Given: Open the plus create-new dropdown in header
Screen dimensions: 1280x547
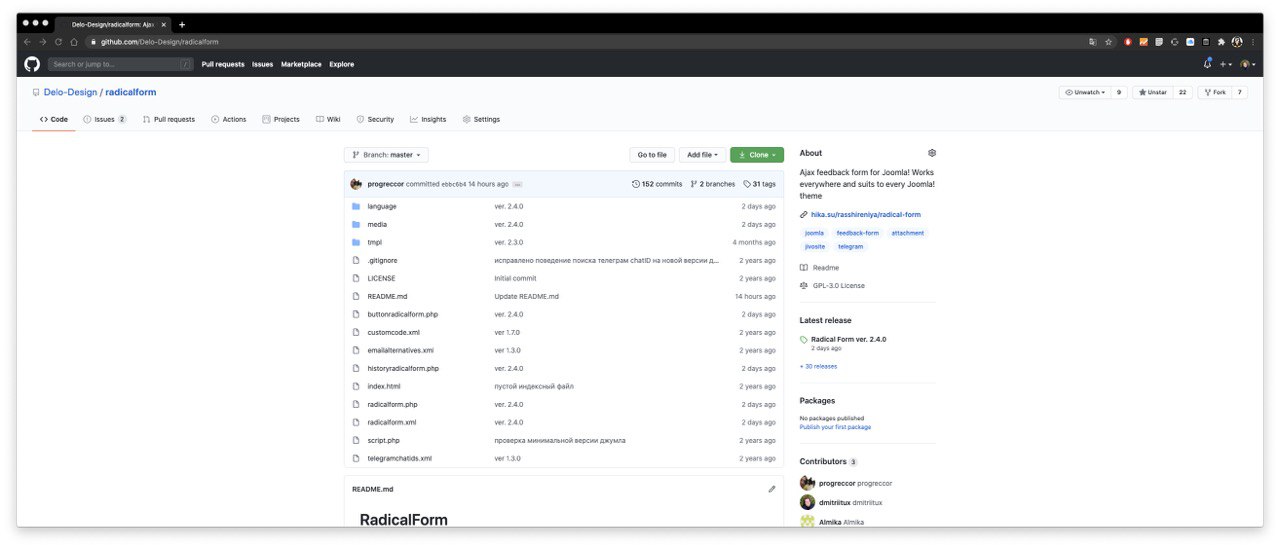Looking at the screenshot, I should 1225,64.
